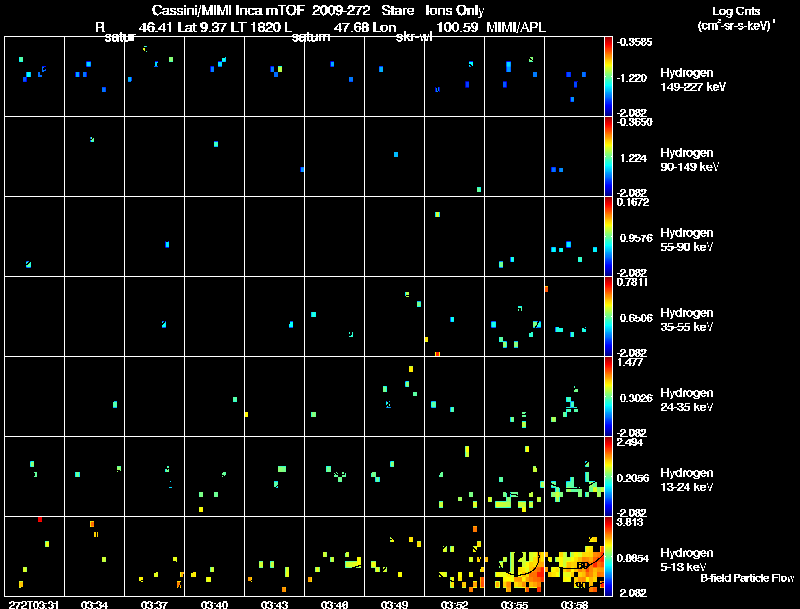Click the -0.3650 colorbar value
800x609 pixels.
634,122
